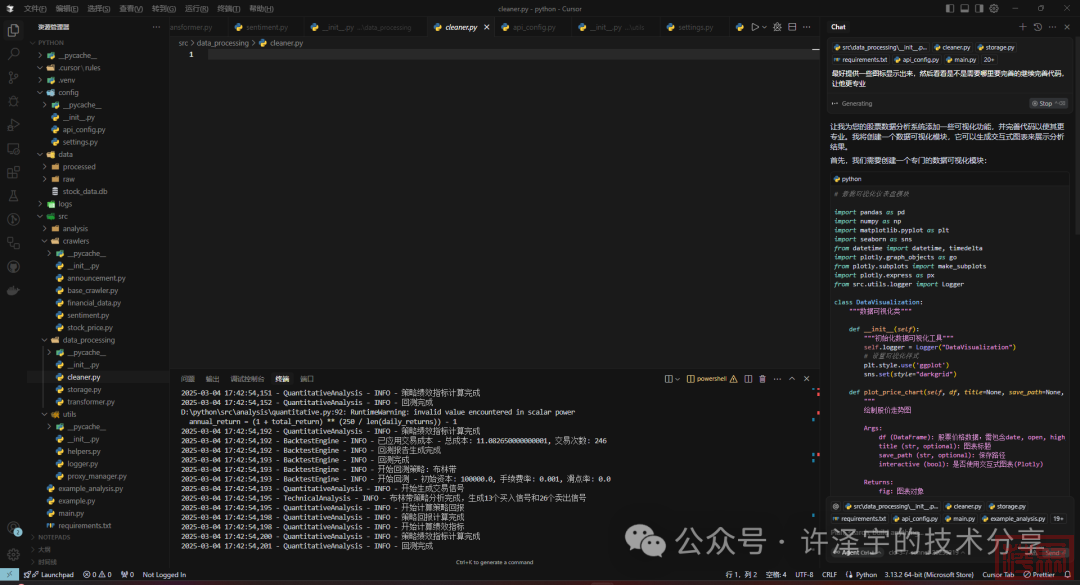1080x585 pixels.
Task: Click the CRLF line ending indicator
Action: point(829,575)
